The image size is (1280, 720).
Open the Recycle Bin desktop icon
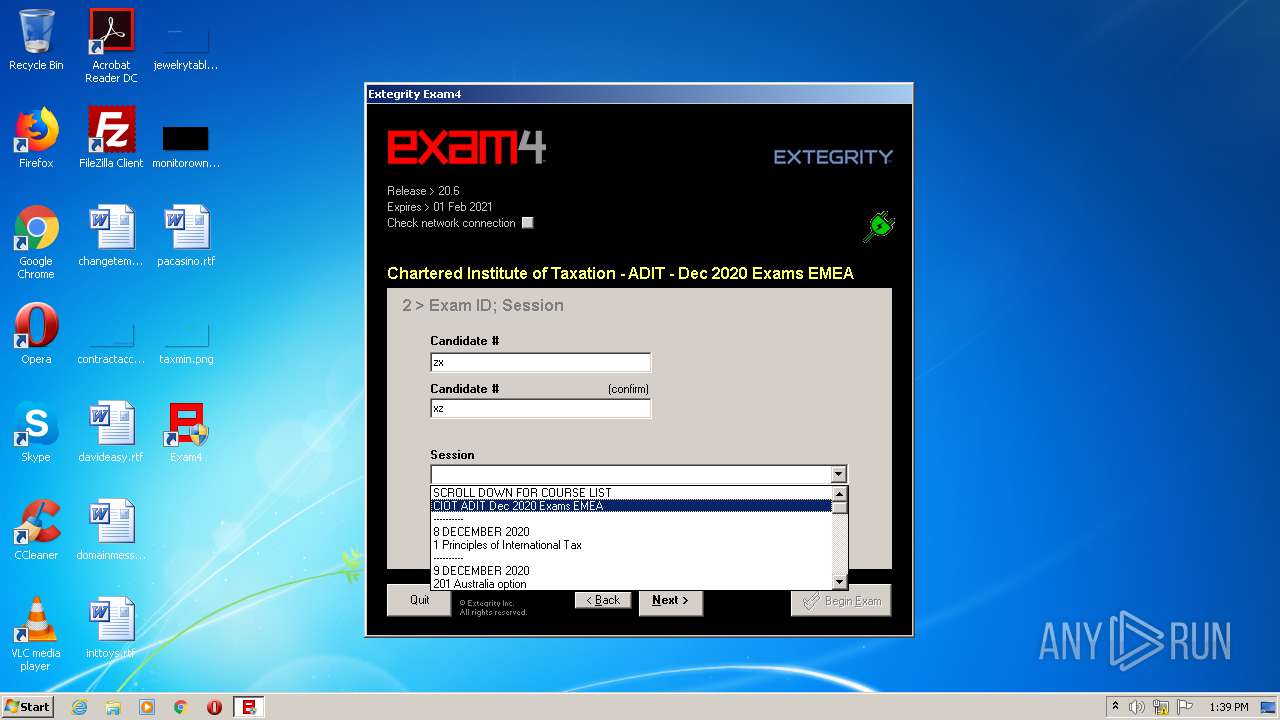coord(36,40)
